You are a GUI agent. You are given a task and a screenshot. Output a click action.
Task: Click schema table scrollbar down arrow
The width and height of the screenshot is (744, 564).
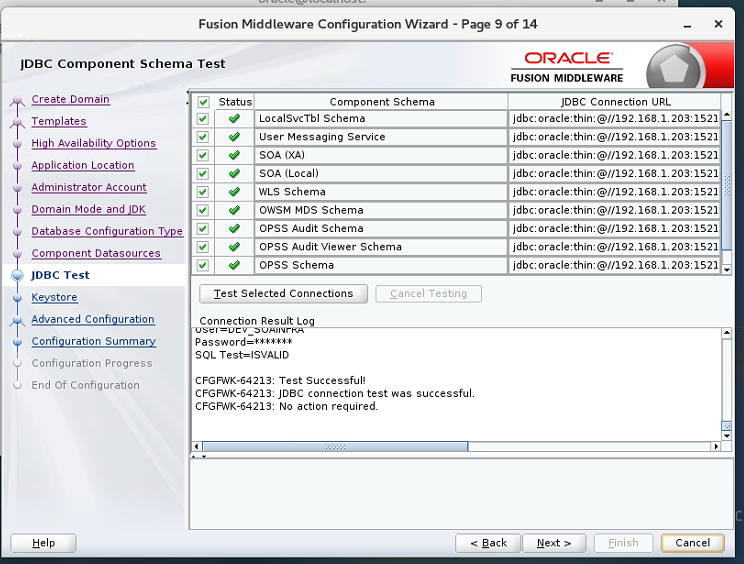click(x=726, y=269)
